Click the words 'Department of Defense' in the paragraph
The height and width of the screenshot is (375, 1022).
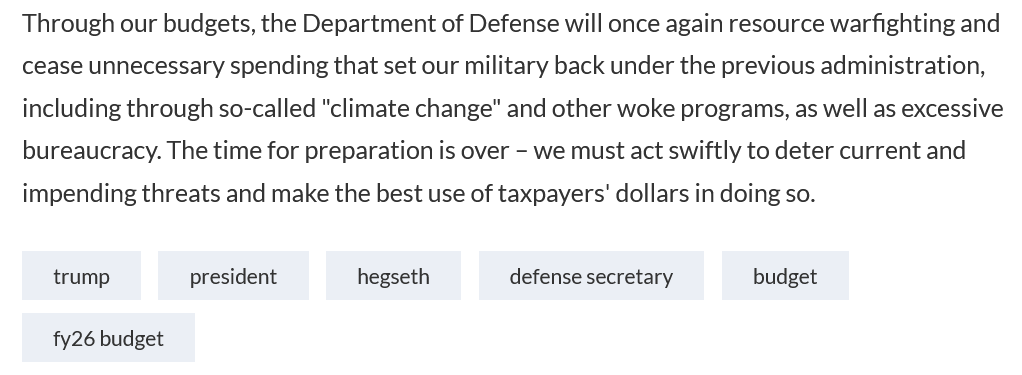(x=431, y=23)
